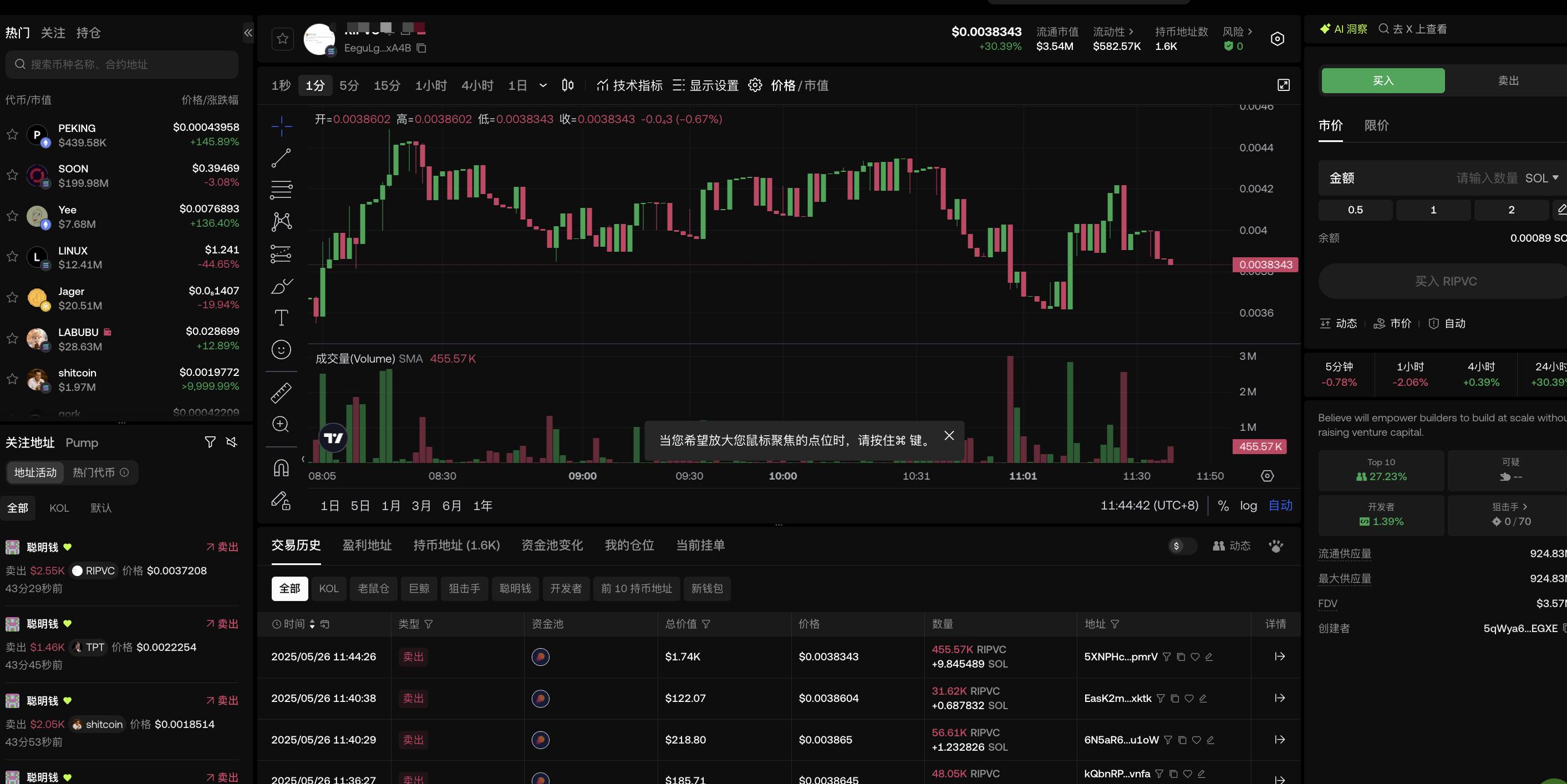The height and width of the screenshot is (784, 1567).
Task: Switch the price scale to log
Action: pyautogui.click(x=1248, y=506)
